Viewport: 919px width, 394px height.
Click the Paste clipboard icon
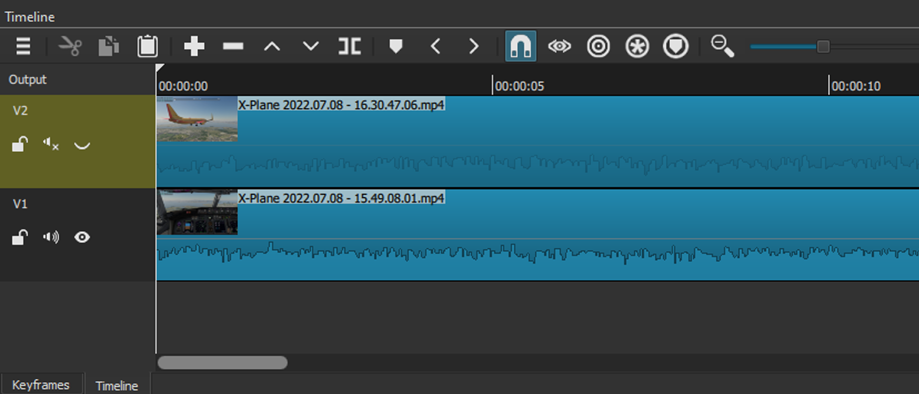147,46
